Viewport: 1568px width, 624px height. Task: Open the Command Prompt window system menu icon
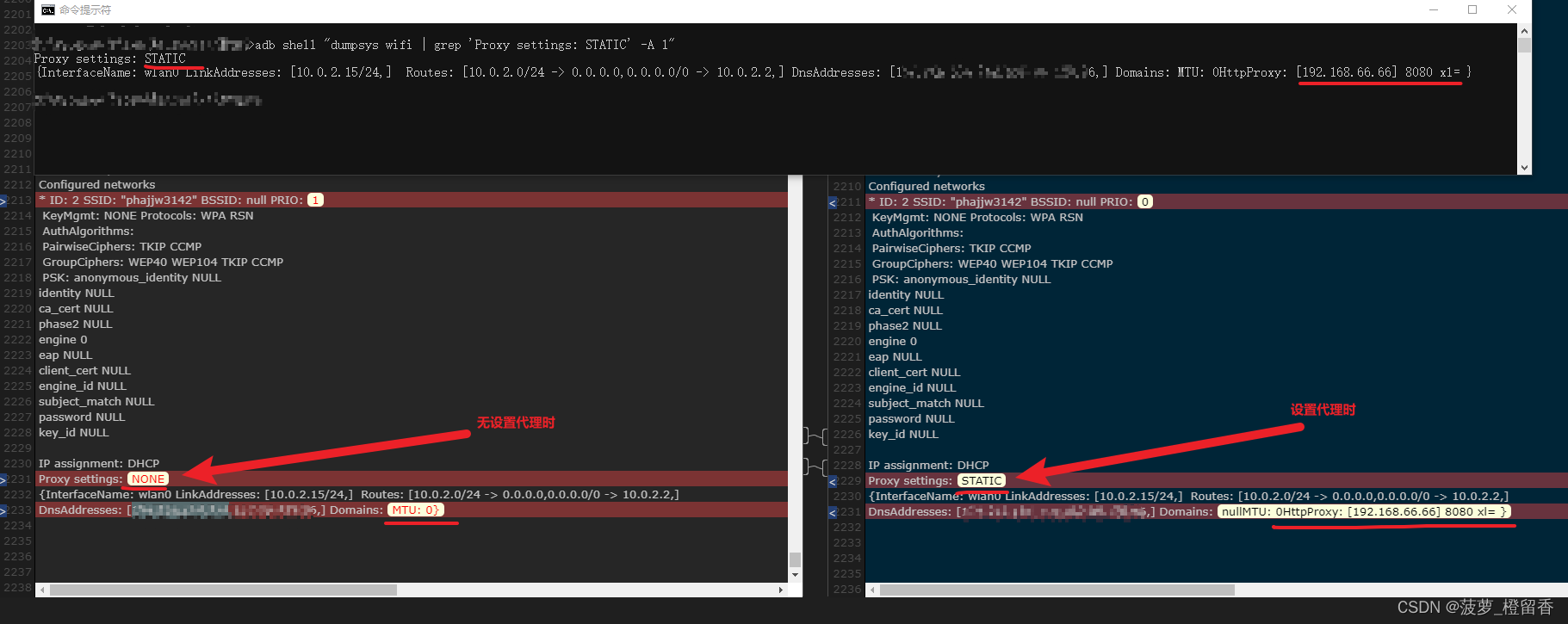click(48, 9)
